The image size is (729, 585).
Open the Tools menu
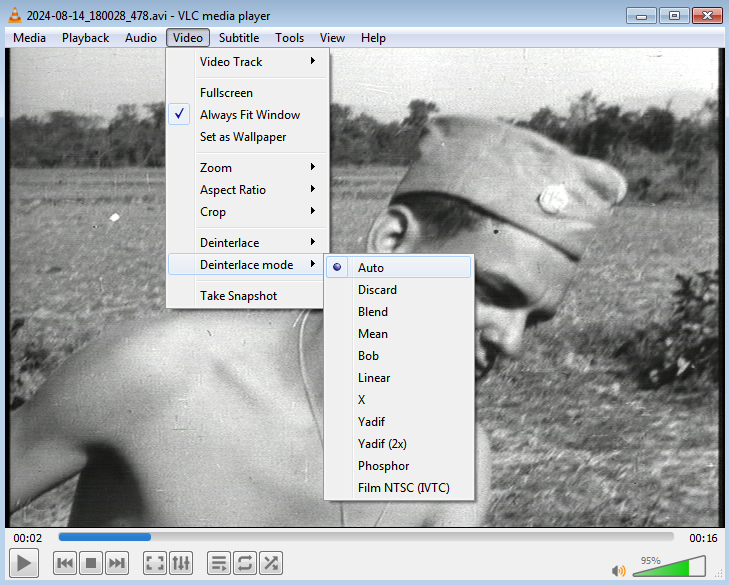click(289, 38)
